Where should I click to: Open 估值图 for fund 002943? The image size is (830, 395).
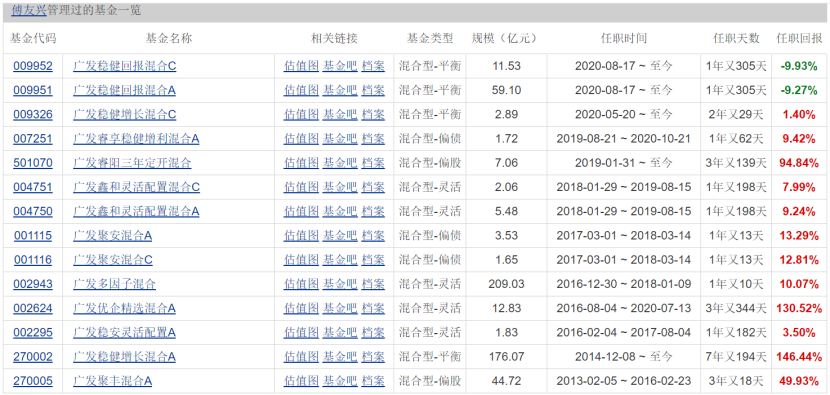point(301,284)
